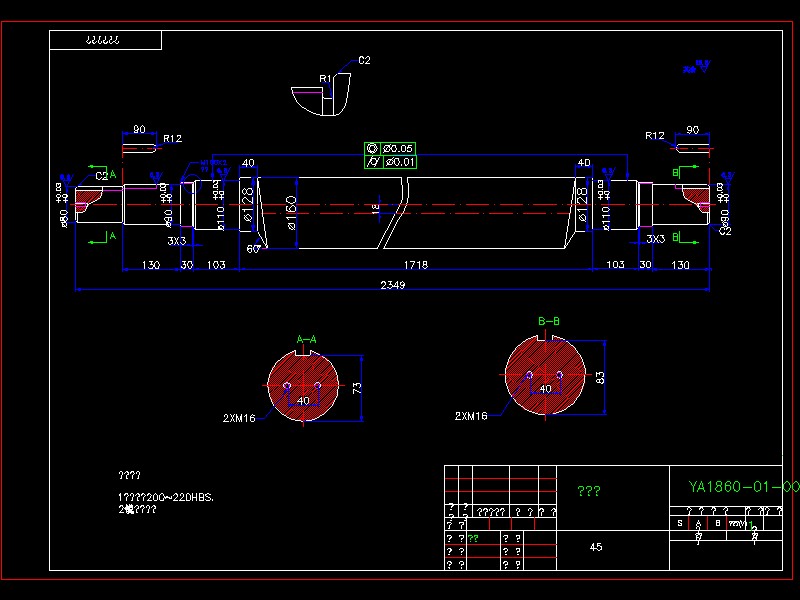
Task: Click the 83 dimension on section B-B
Action: pos(600,378)
